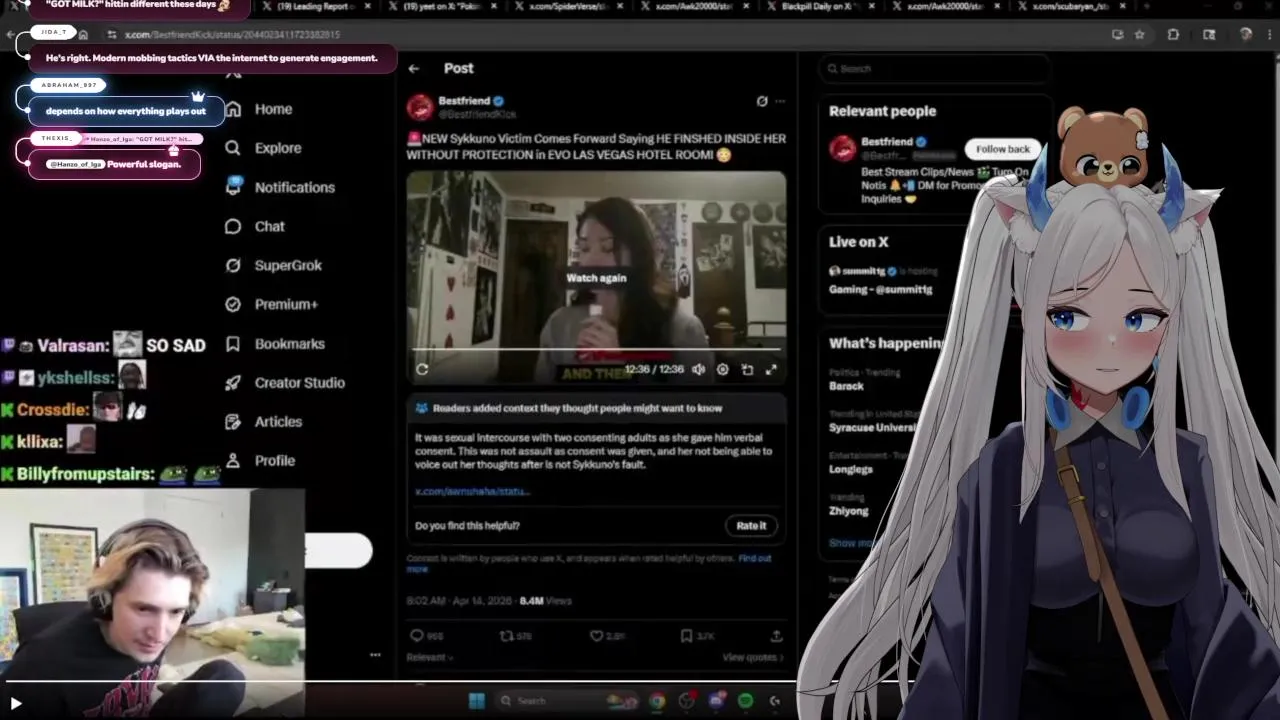Screen dimensions: 1280x720
Task: Open browser profile avatar
Action: pos(1245,34)
